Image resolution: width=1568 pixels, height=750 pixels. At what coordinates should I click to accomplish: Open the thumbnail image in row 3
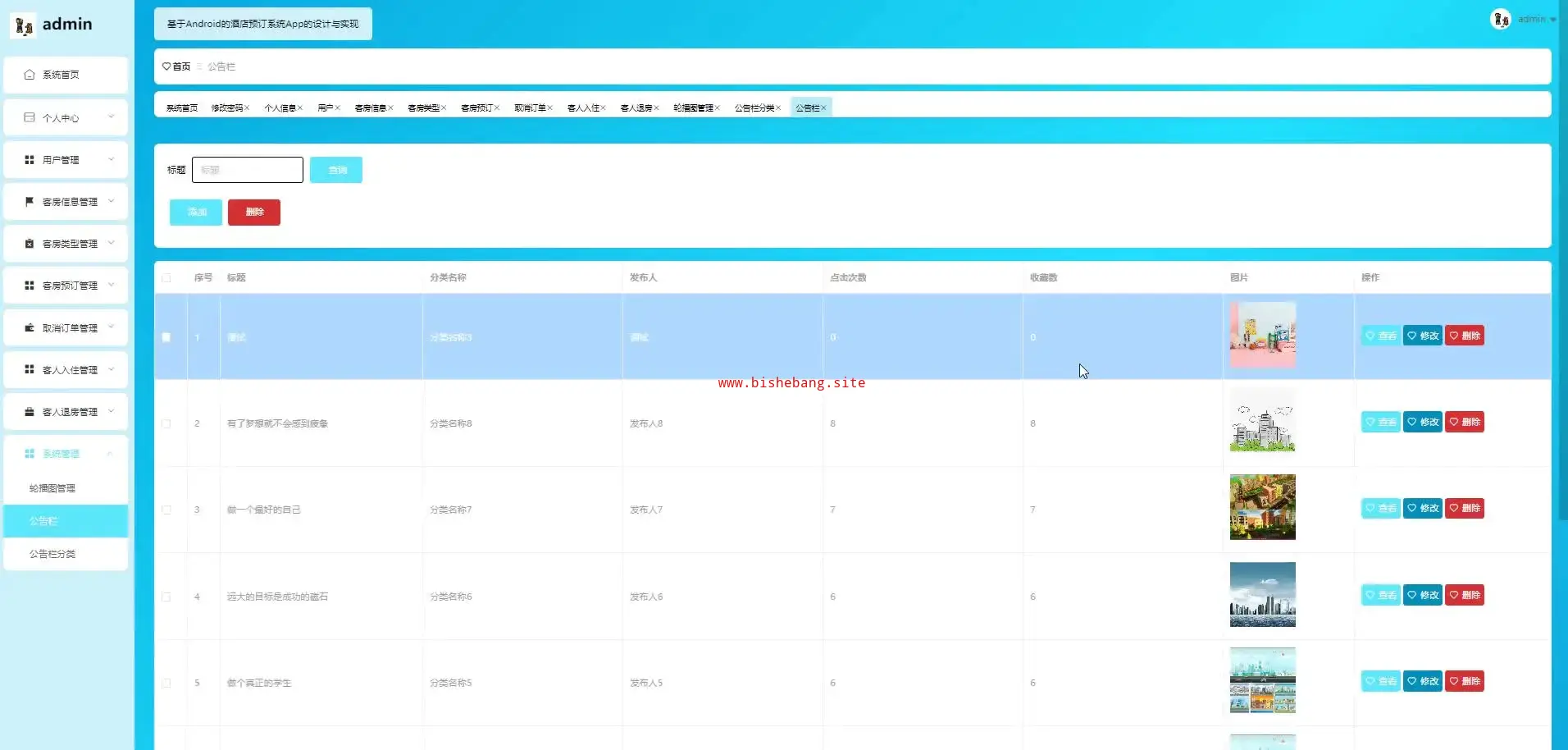coord(1263,507)
